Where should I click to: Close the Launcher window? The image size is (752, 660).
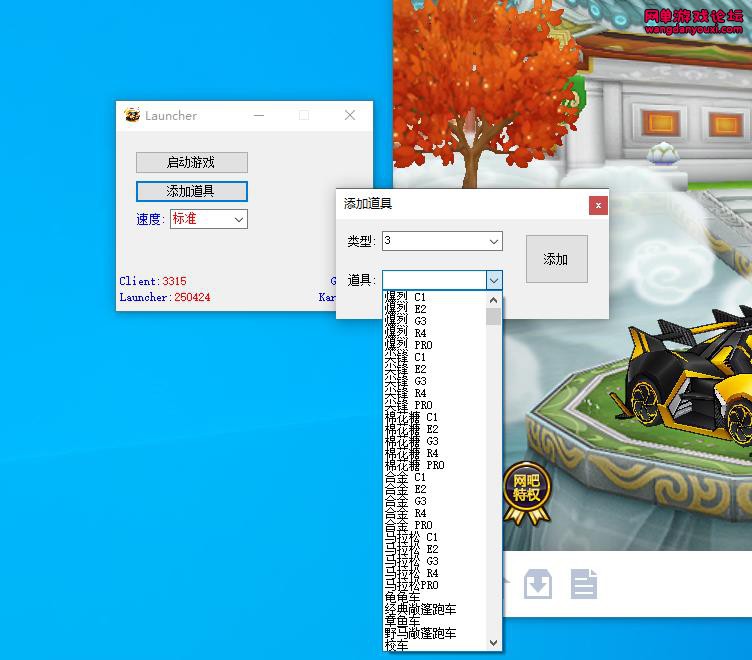click(x=350, y=115)
